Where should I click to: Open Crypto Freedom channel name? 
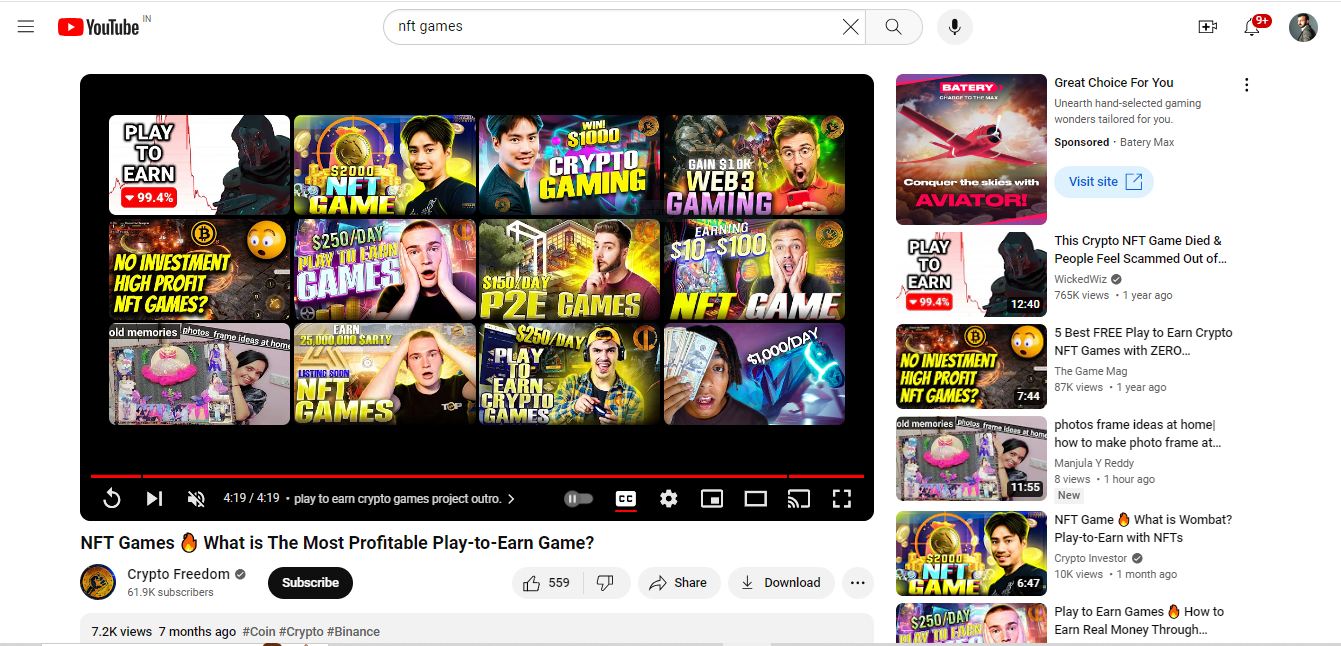pos(179,574)
